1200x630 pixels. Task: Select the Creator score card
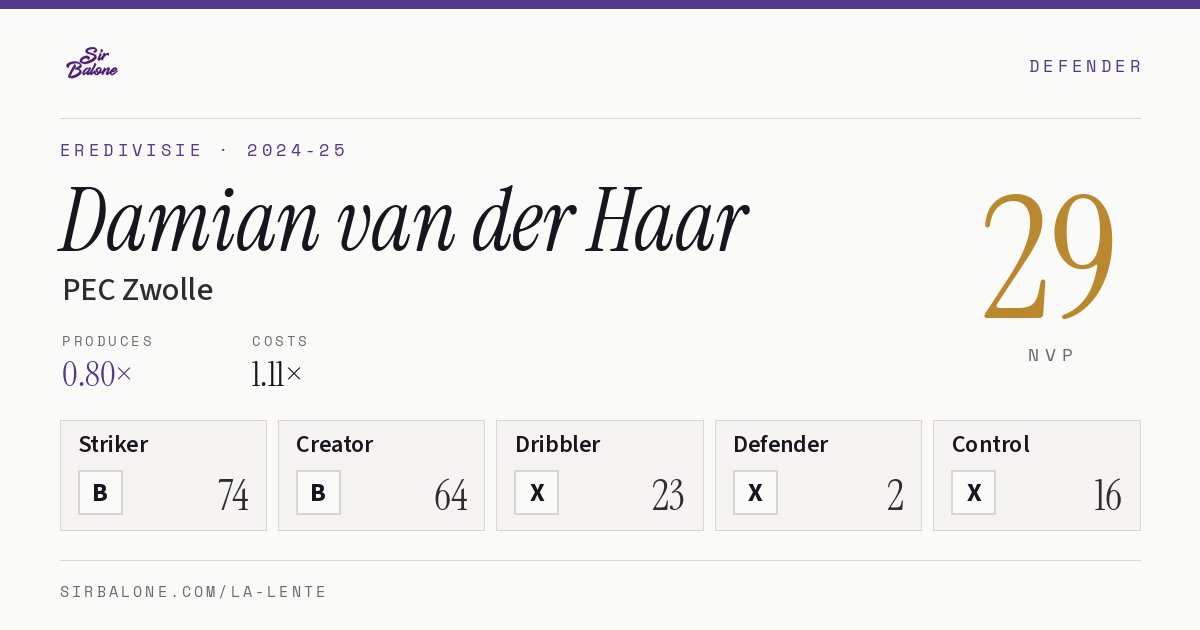[381, 475]
